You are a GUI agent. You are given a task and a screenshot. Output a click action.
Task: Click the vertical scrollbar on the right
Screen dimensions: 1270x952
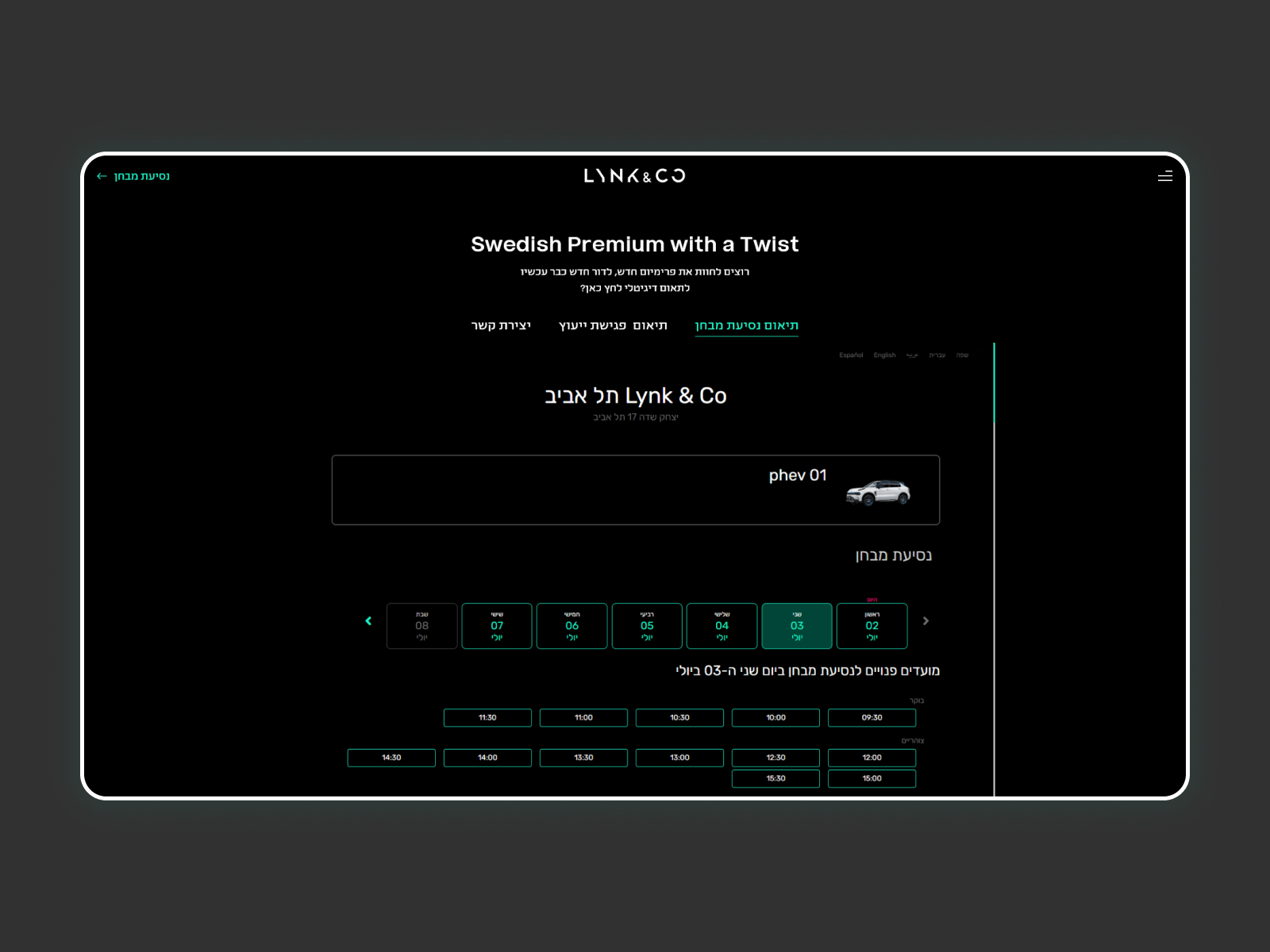point(994,555)
